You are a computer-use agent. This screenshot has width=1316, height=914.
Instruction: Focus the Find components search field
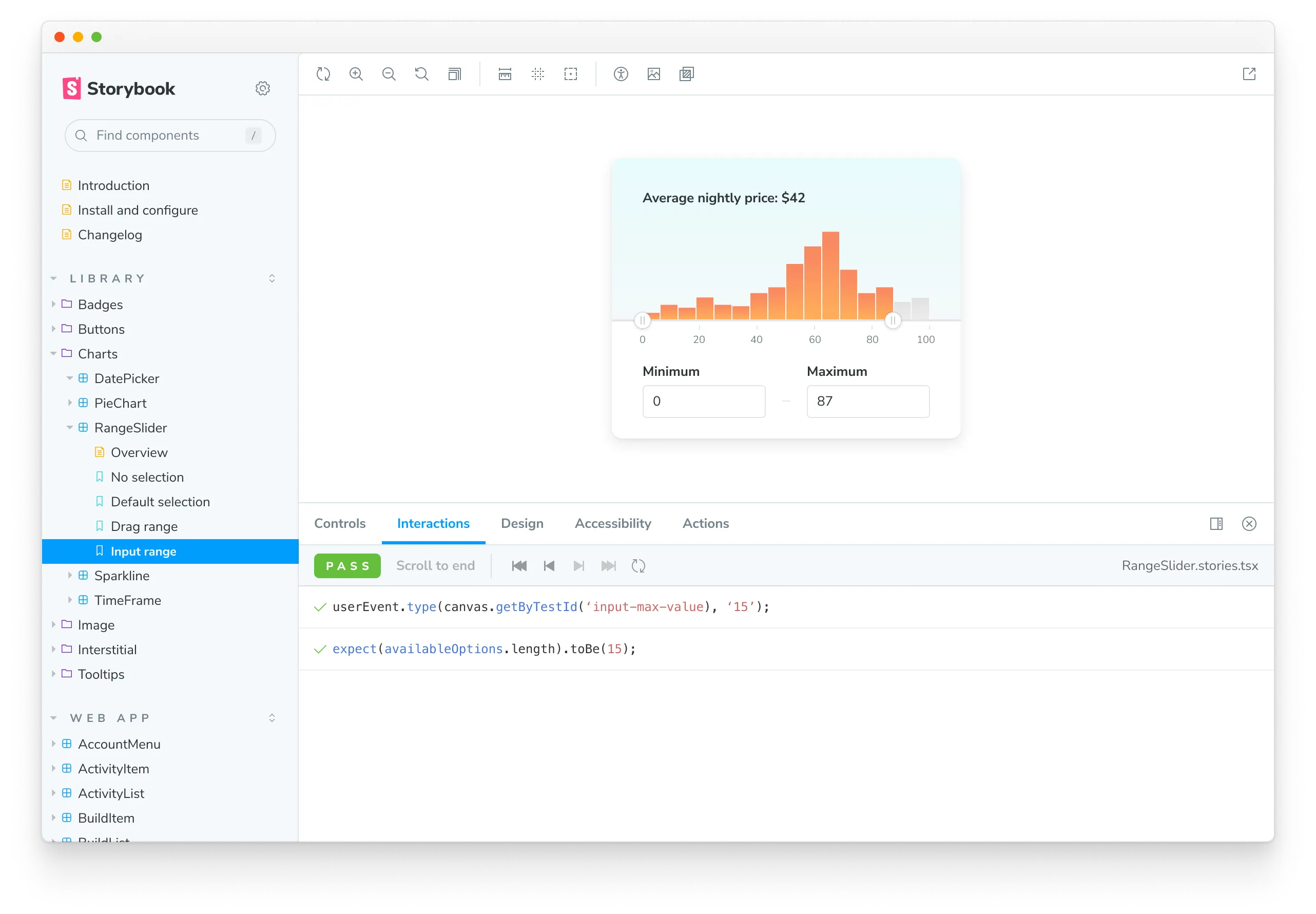pos(170,136)
